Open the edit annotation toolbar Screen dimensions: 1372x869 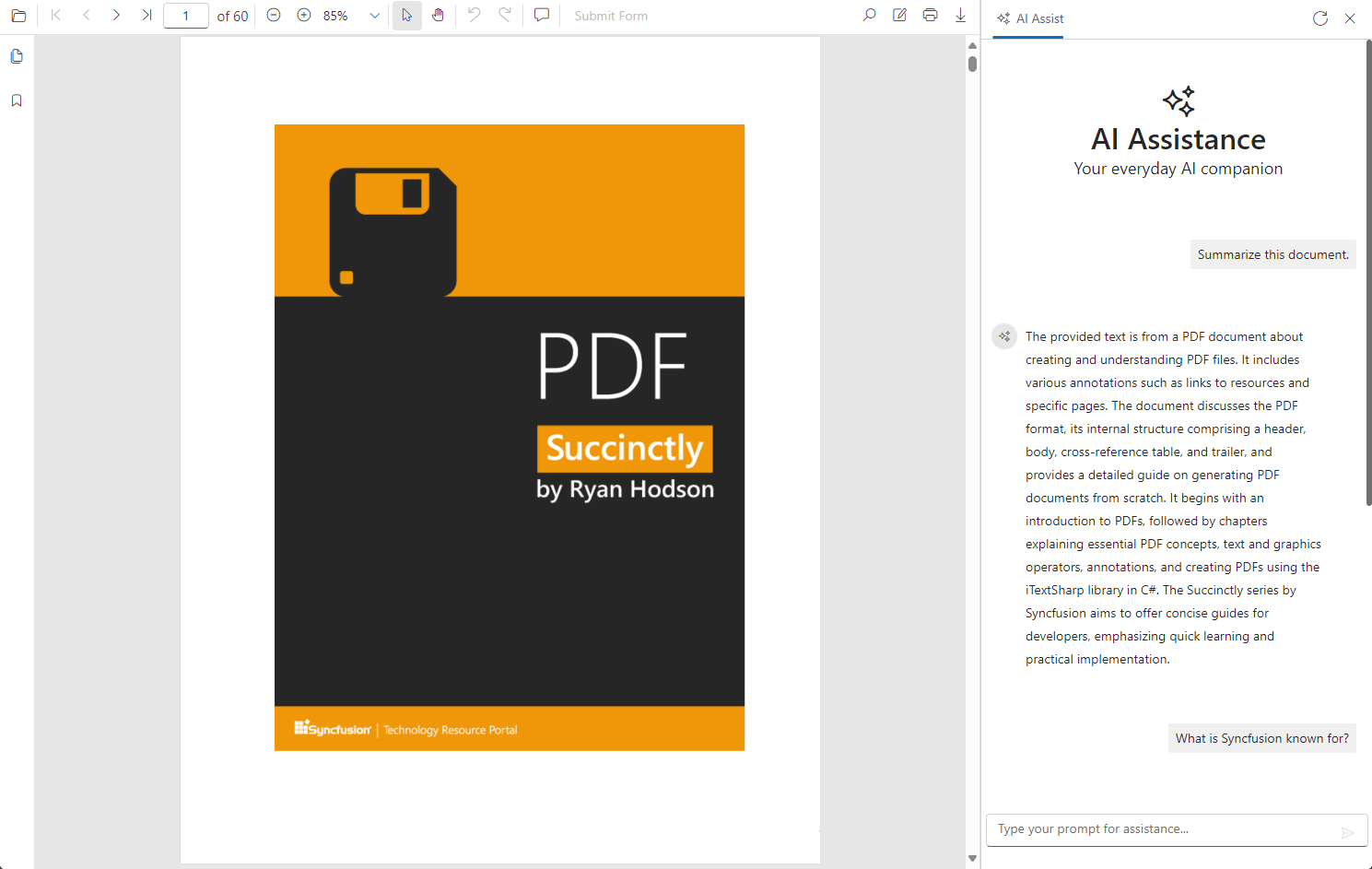pyautogui.click(x=900, y=16)
